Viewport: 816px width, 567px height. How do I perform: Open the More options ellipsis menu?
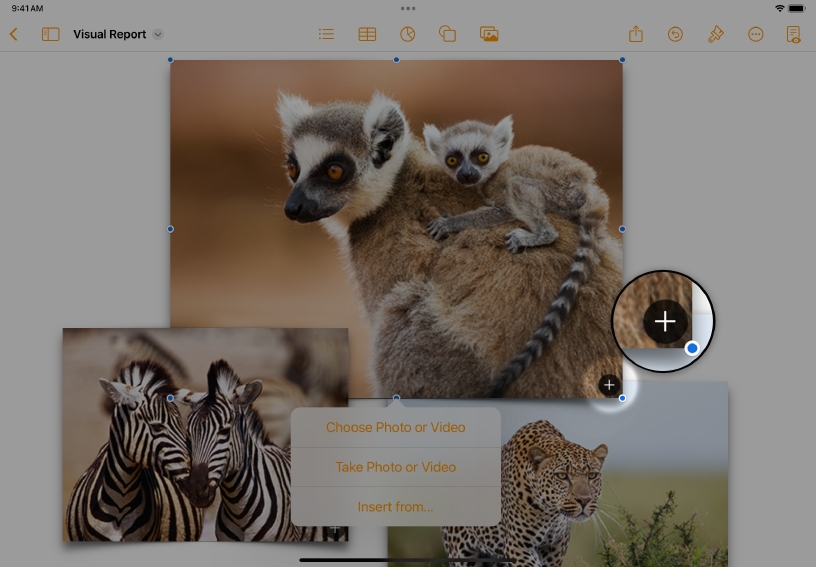[756, 34]
